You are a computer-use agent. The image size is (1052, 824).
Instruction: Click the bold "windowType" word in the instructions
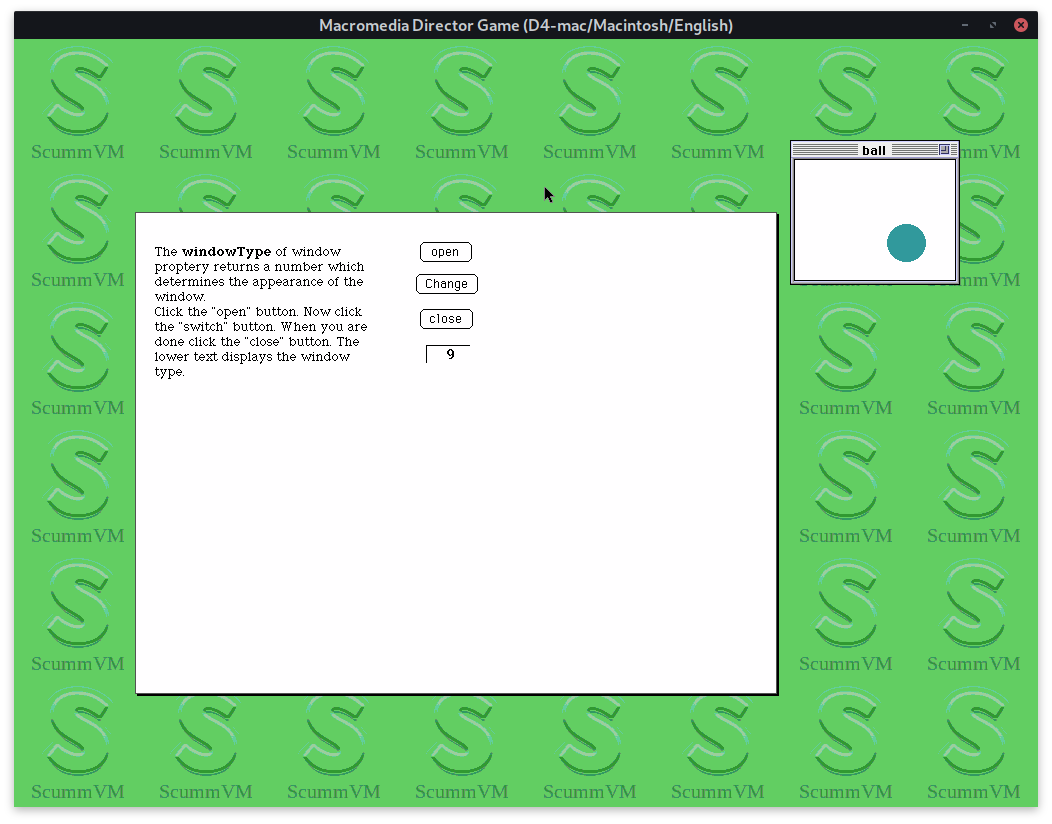(227, 252)
